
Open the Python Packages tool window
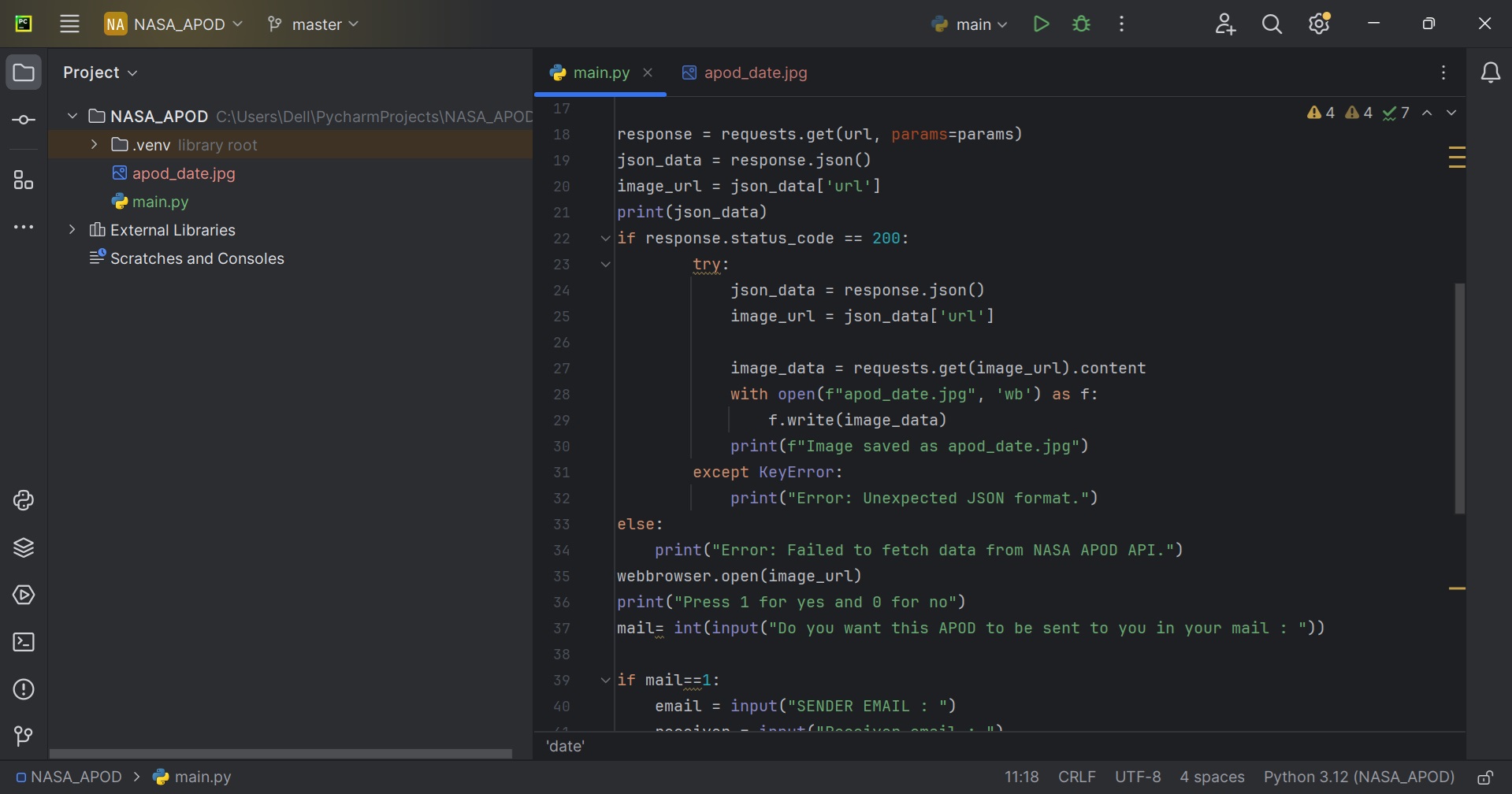coord(24,548)
